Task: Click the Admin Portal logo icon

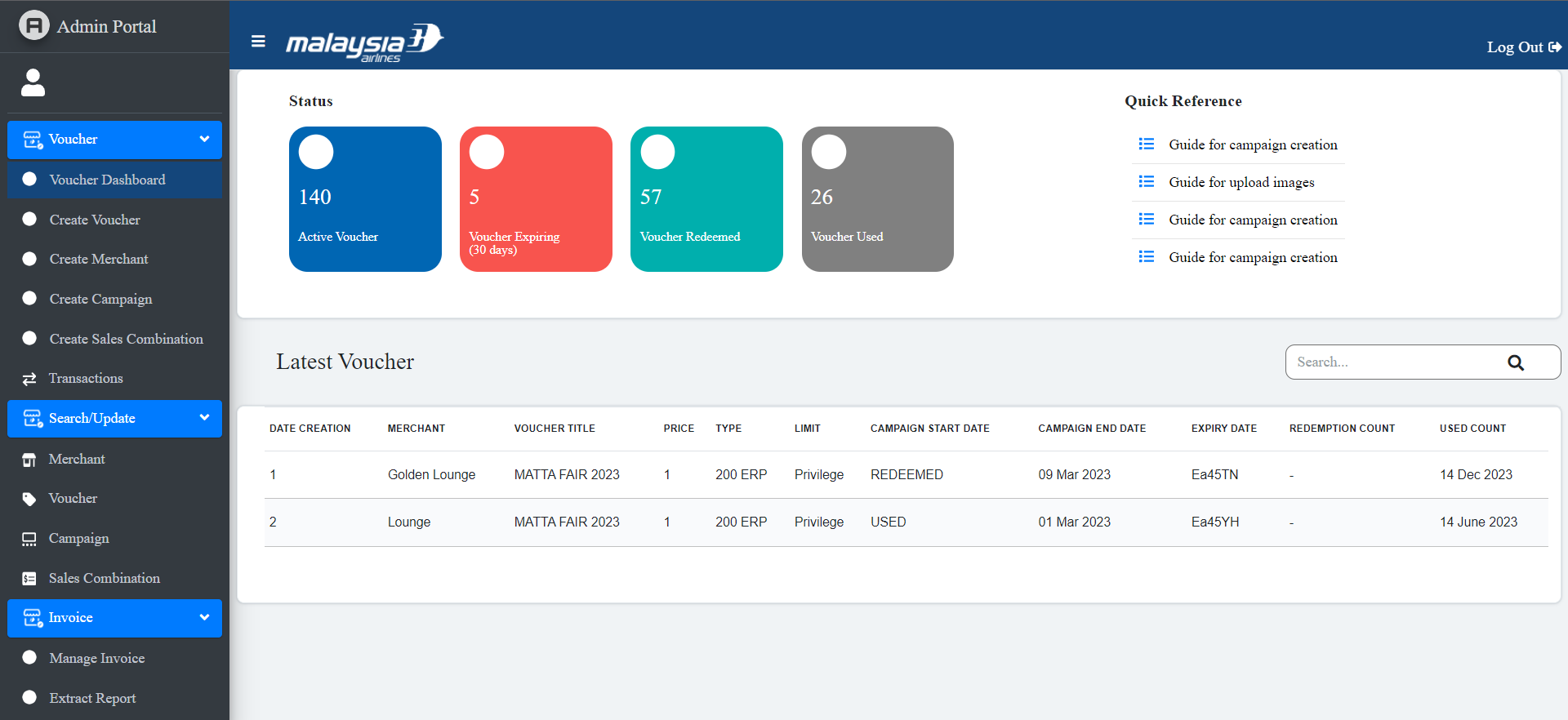Action: click(34, 26)
